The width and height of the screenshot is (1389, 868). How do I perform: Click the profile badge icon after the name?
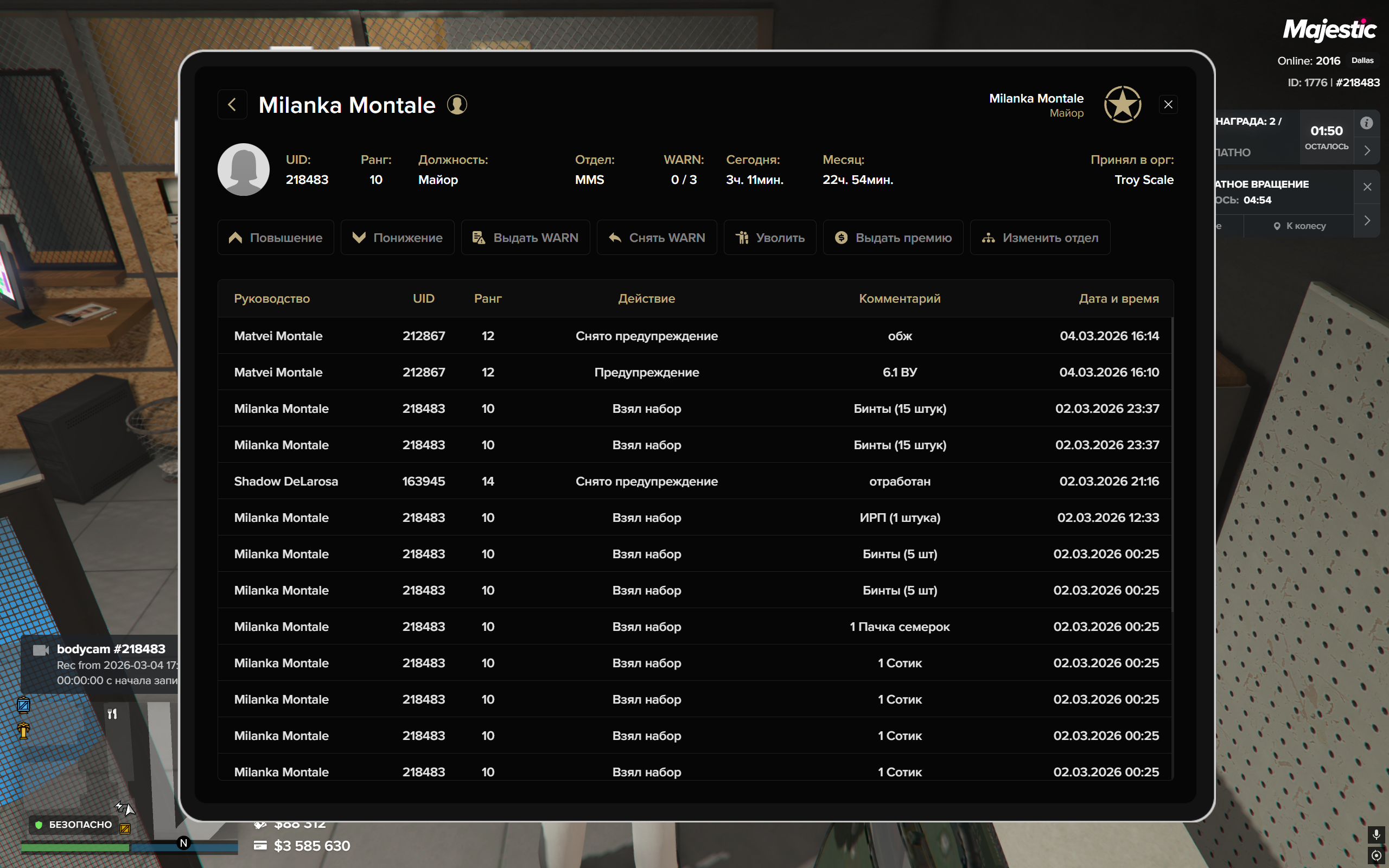(457, 105)
